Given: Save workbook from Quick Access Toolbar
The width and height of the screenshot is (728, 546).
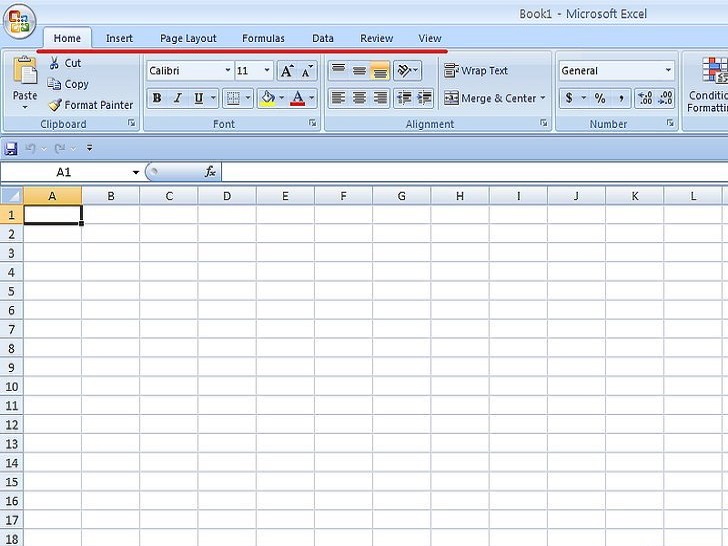Looking at the screenshot, I should tap(11, 149).
